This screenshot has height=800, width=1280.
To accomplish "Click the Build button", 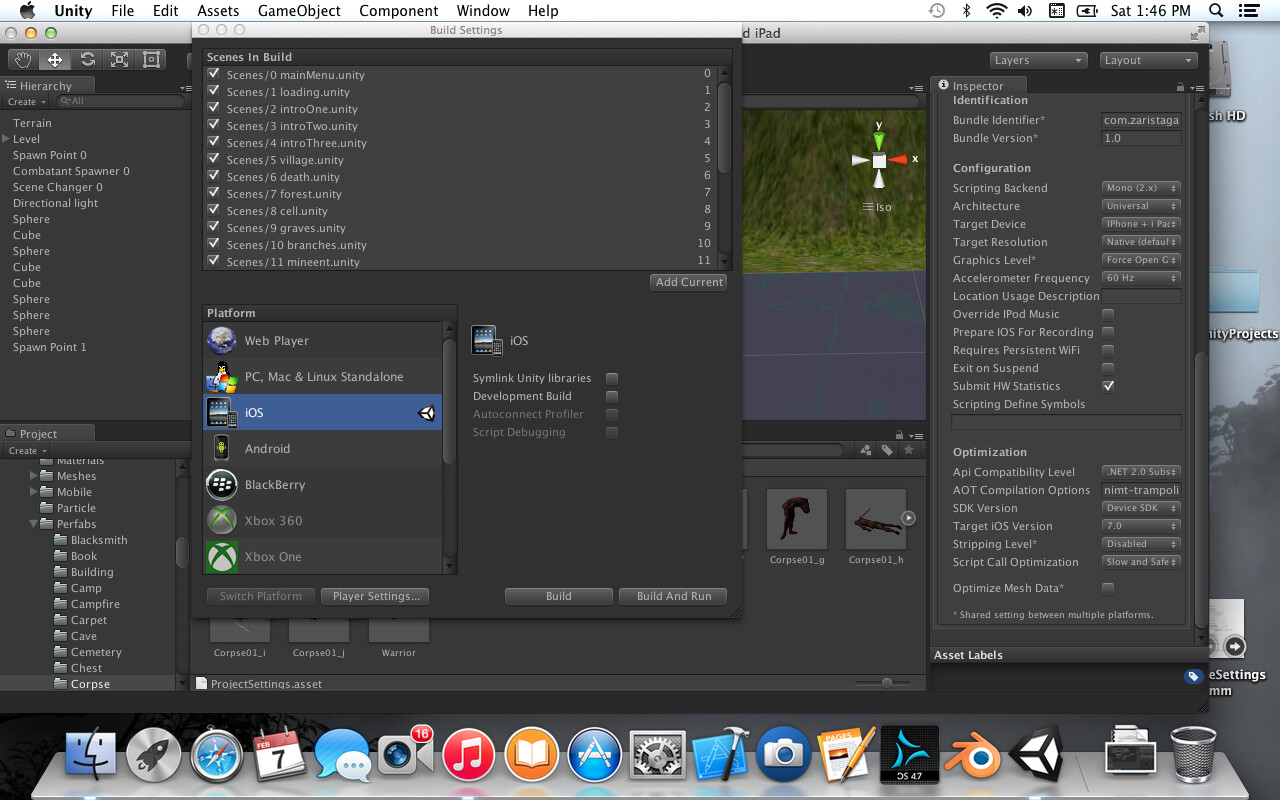I will tap(559, 596).
